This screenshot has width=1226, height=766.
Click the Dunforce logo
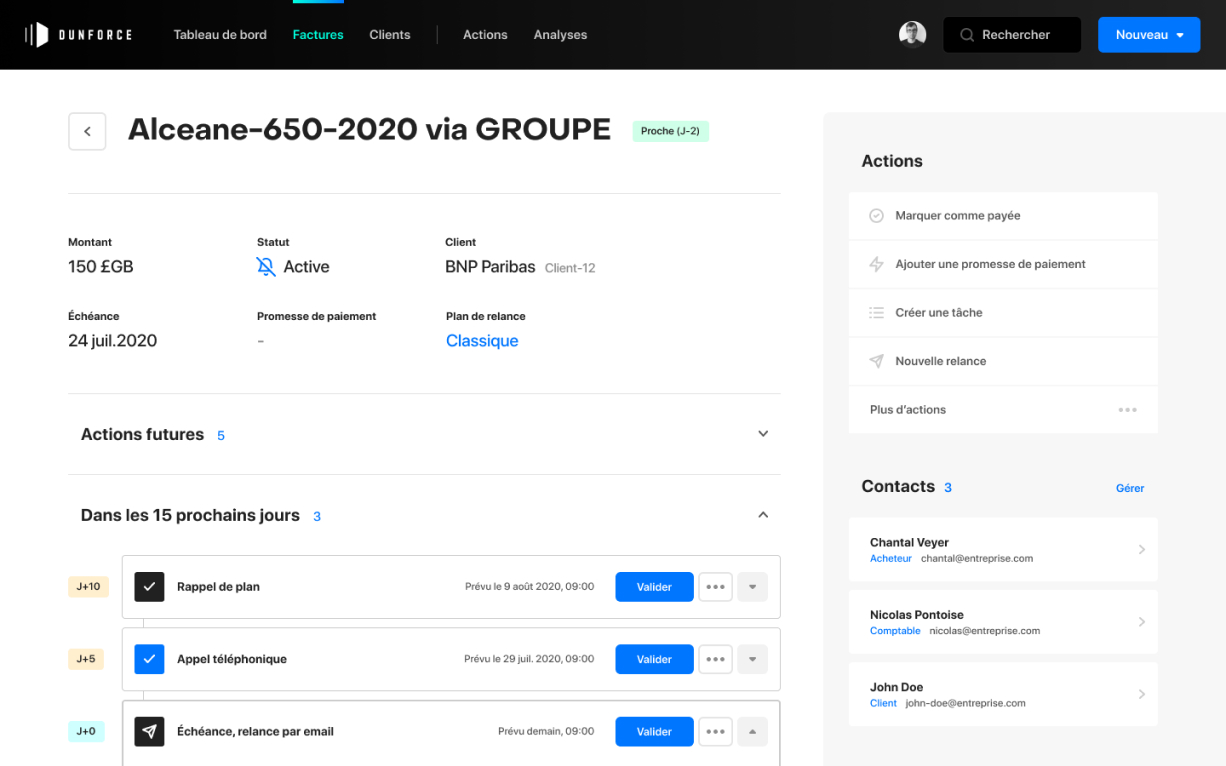[78, 35]
